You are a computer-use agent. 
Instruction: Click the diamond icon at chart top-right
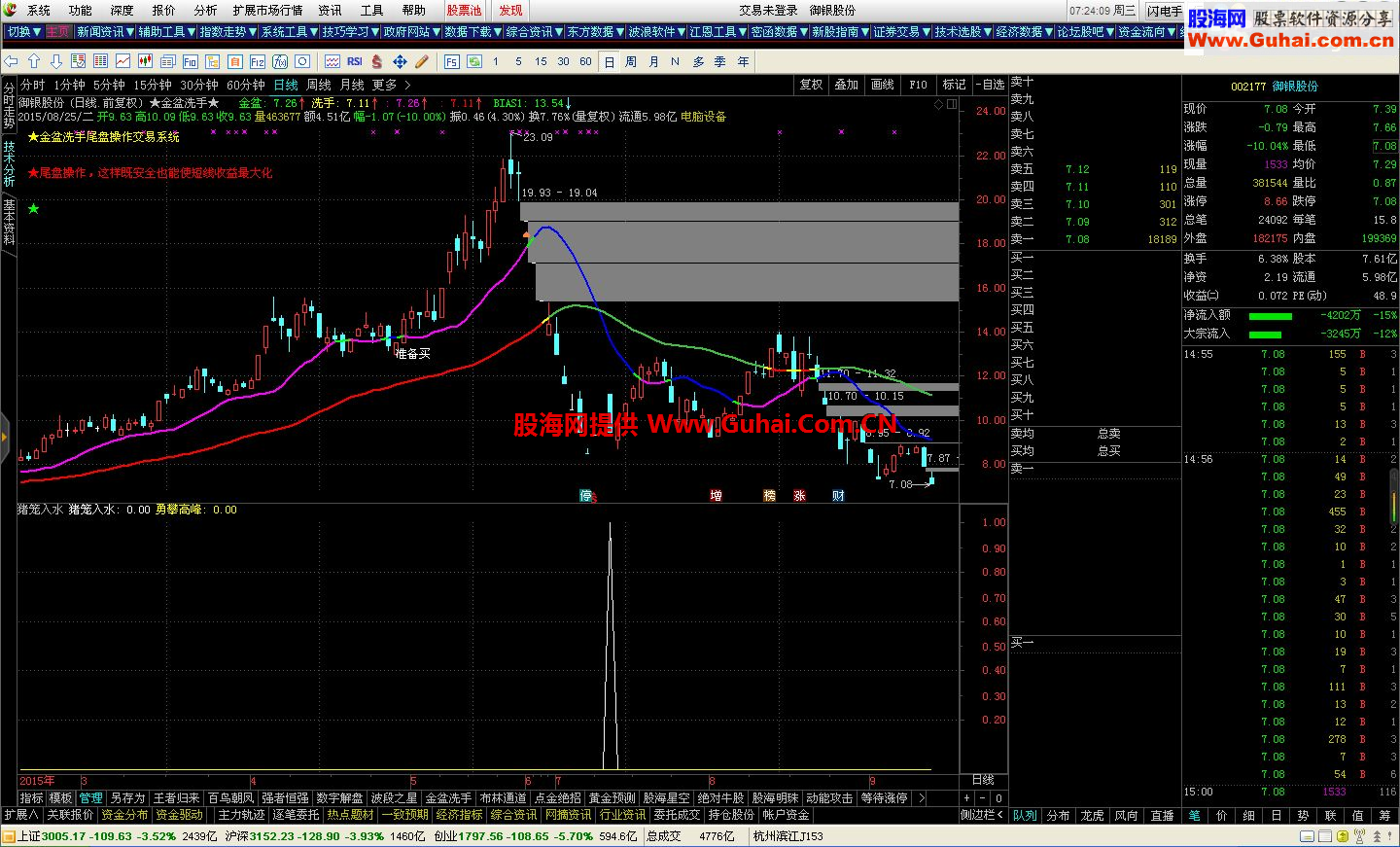coord(939,103)
